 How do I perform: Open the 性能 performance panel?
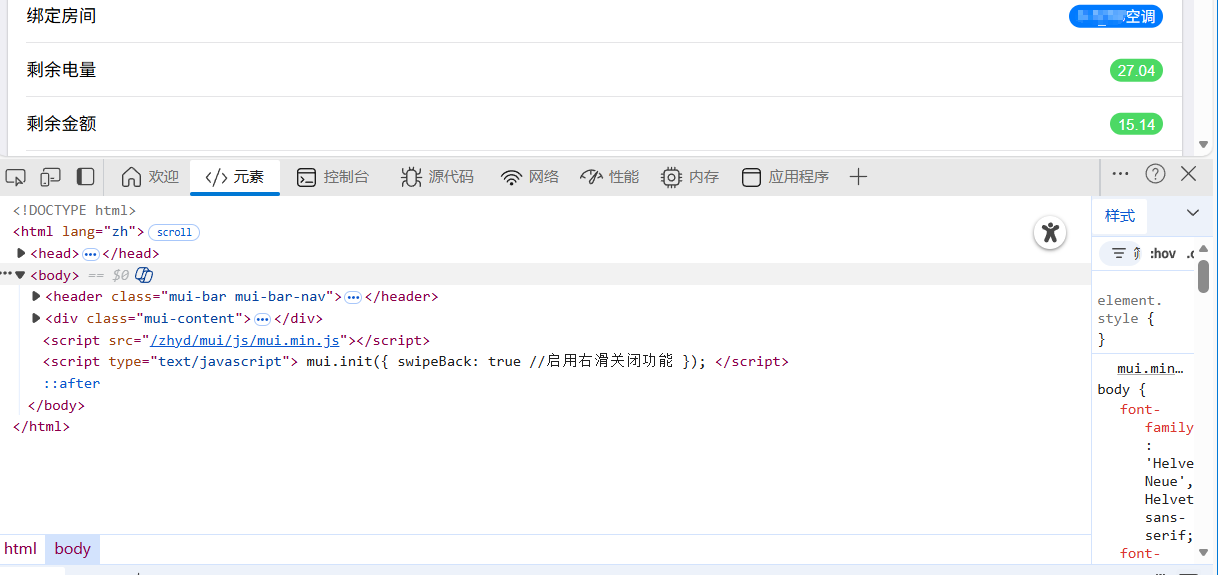(609, 177)
